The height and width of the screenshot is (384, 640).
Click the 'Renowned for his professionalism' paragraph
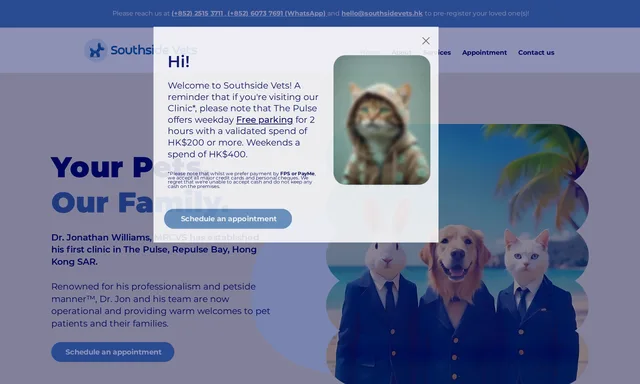pyautogui.click(x=160, y=305)
